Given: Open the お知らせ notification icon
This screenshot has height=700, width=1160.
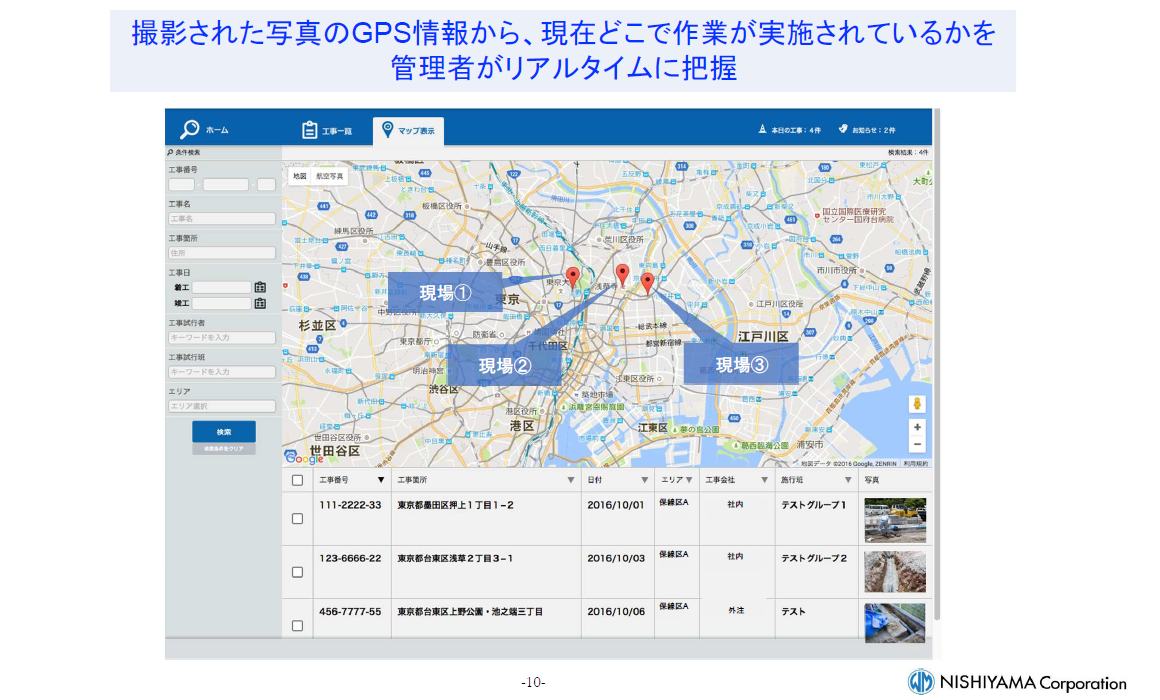Looking at the screenshot, I should pyautogui.click(x=843, y=129).
